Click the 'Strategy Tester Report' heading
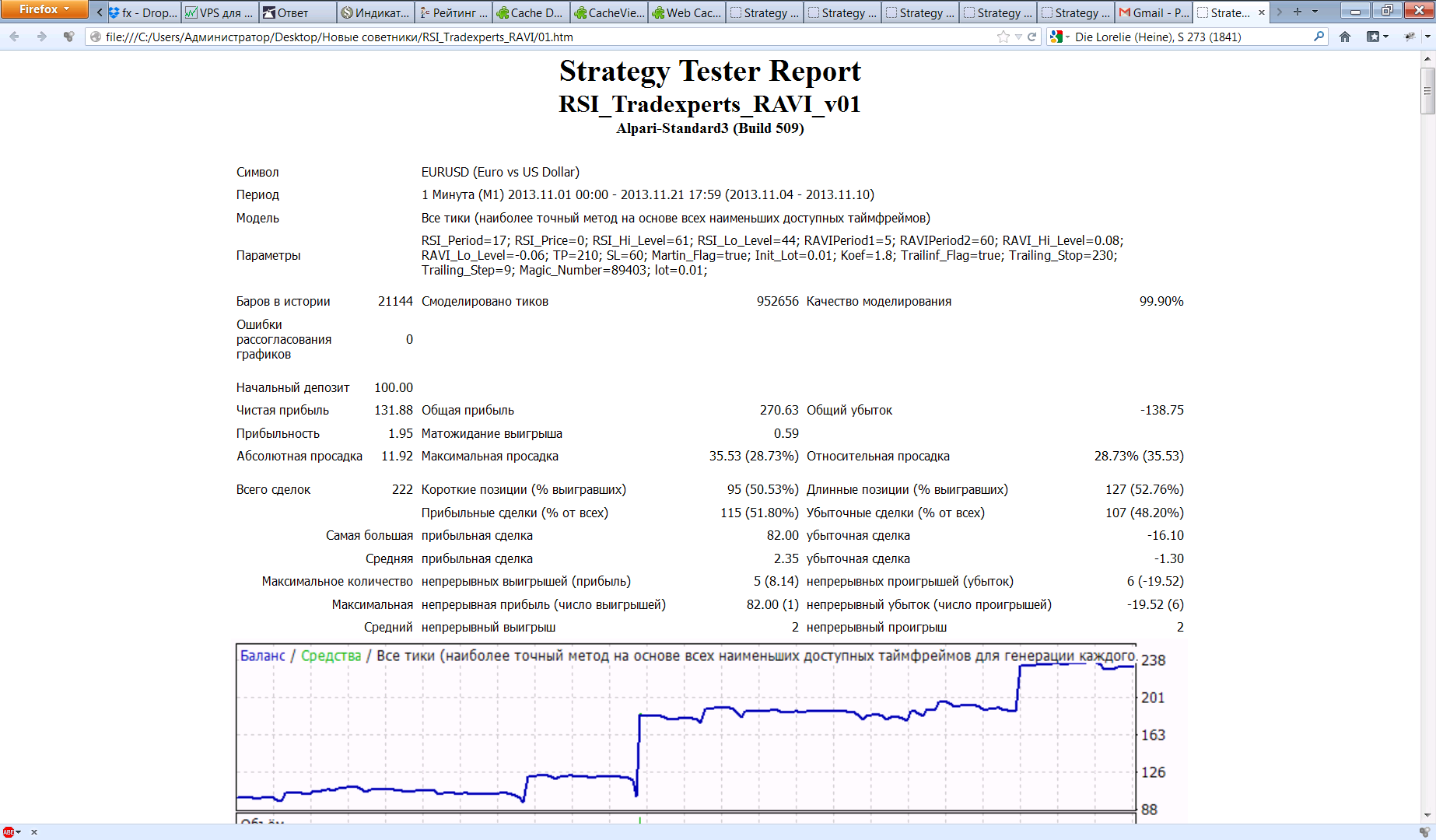Image resolution: width=1436 pixels, height=840 pixels. coord(710,71)
